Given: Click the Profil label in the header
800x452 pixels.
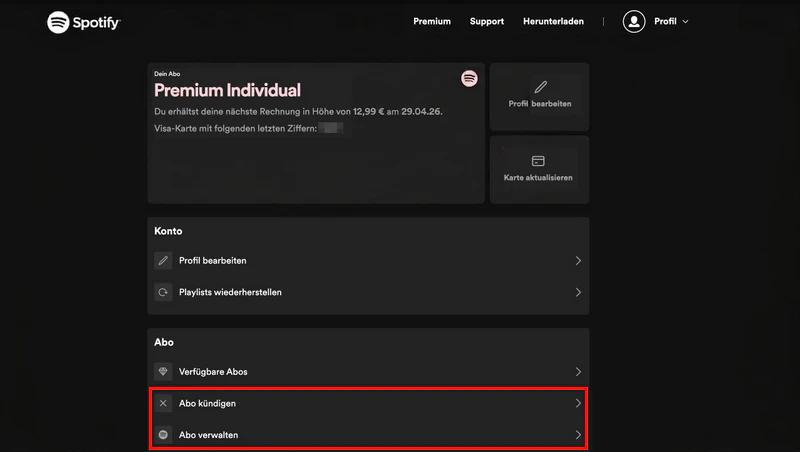Looking at the screenshot, I should (665, 21).
